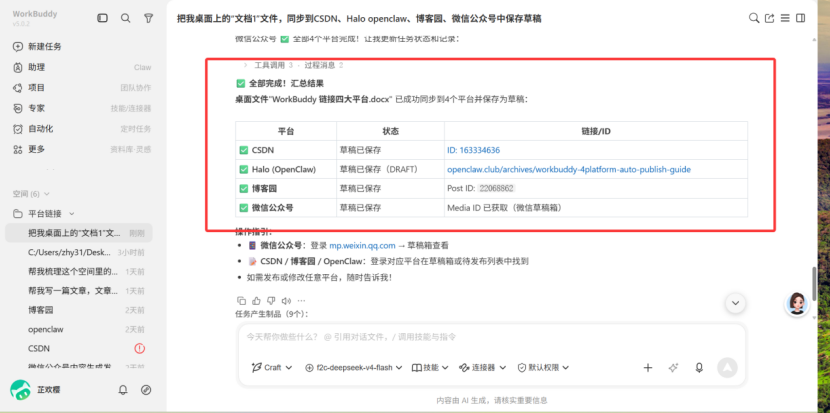
Task: Like the response with thumbs up
Action: click(256, 301)
